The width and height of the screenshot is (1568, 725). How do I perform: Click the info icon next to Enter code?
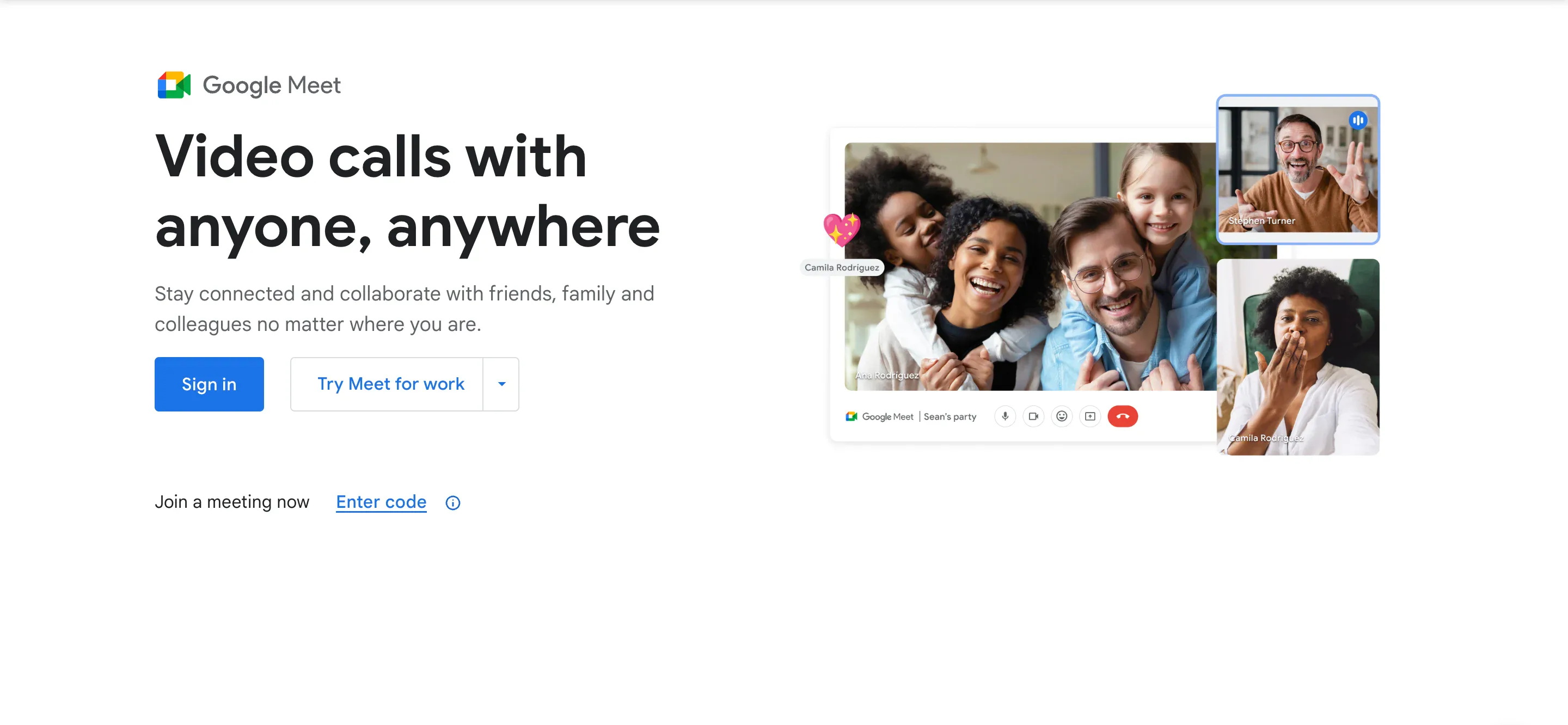452,503
